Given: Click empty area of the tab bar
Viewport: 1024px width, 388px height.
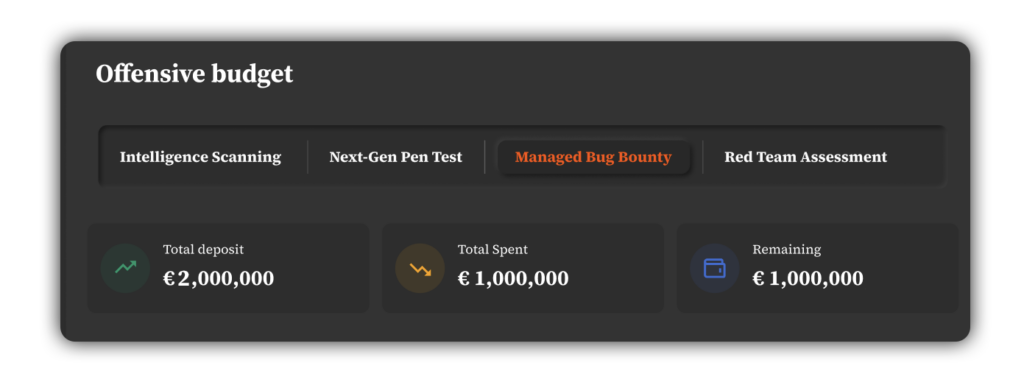Looking at the screenshot, I should pos(918,157).
